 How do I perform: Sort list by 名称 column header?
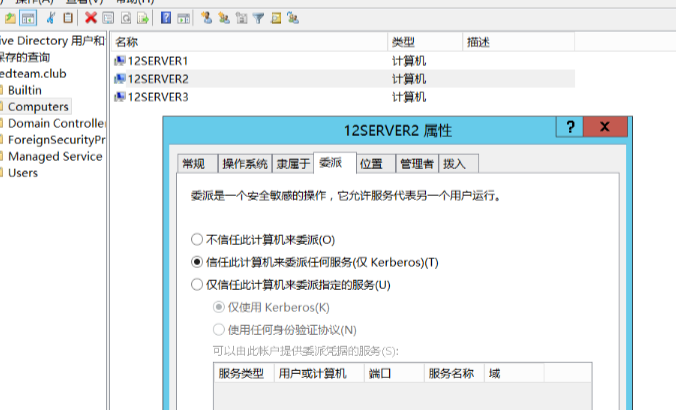(x=127, y=42)
